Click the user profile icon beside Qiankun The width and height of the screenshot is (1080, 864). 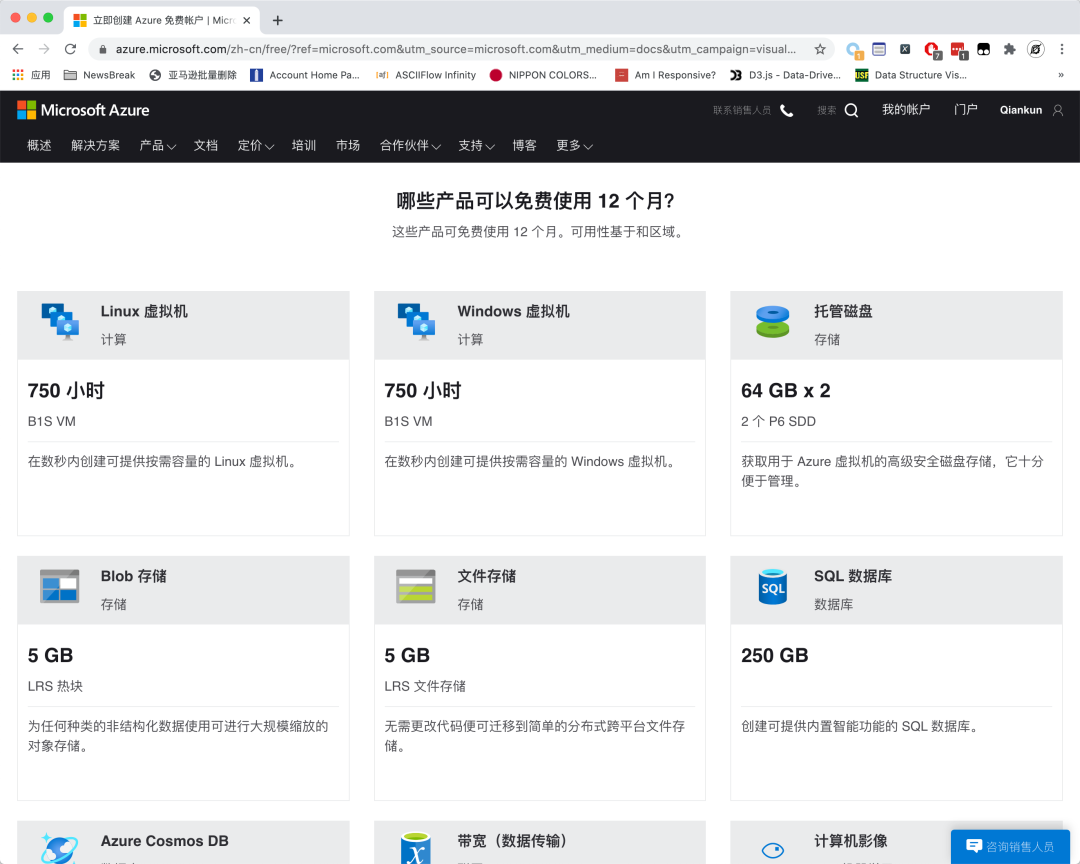pyautogui.click(x=1058, y=110)
